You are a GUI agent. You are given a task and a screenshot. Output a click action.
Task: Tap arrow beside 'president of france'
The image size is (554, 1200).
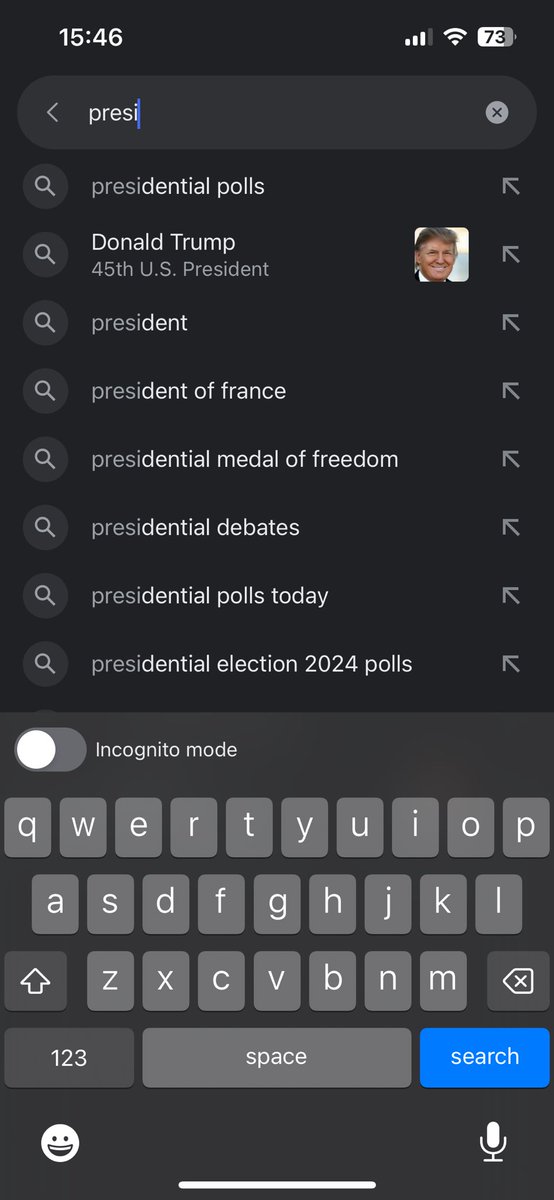pyautogui.click(x=511, y=391)
